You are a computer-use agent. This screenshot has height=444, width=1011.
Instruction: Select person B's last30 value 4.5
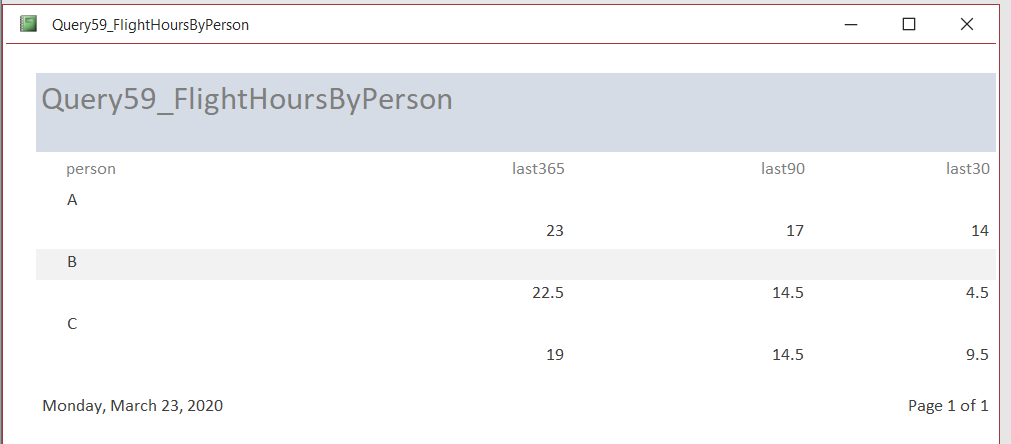pyautogui.click(x=977, y=293)
